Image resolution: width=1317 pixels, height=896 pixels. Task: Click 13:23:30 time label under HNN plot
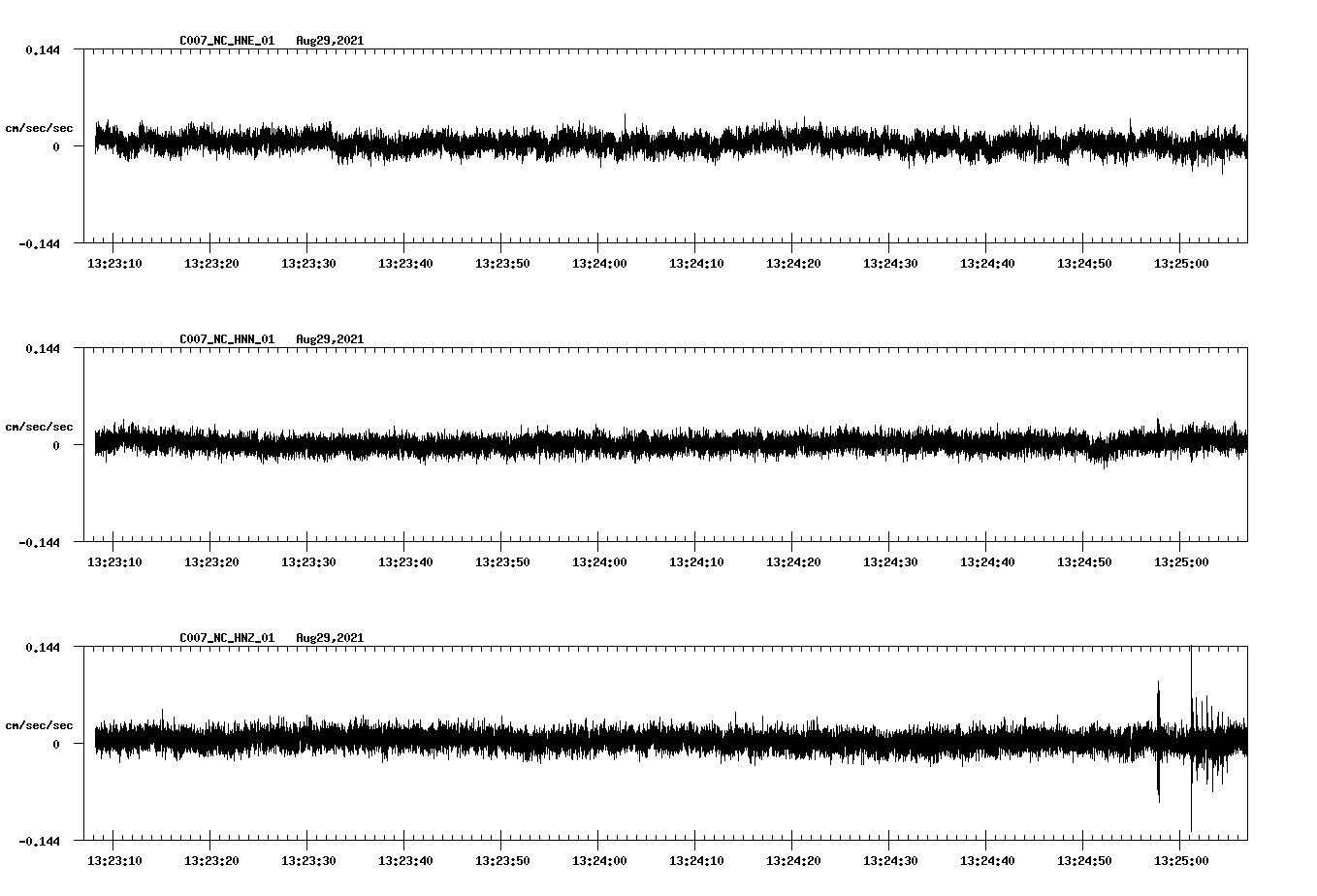pos(308,561)
